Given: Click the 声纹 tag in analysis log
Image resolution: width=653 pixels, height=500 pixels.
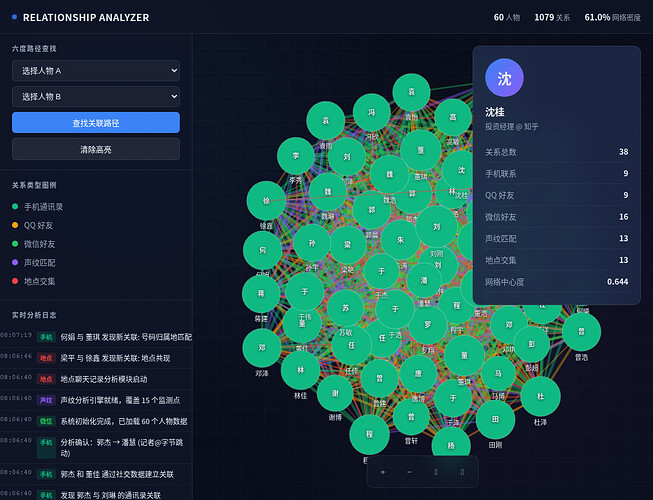Looking at the screenshot, I should pos(46,400).
